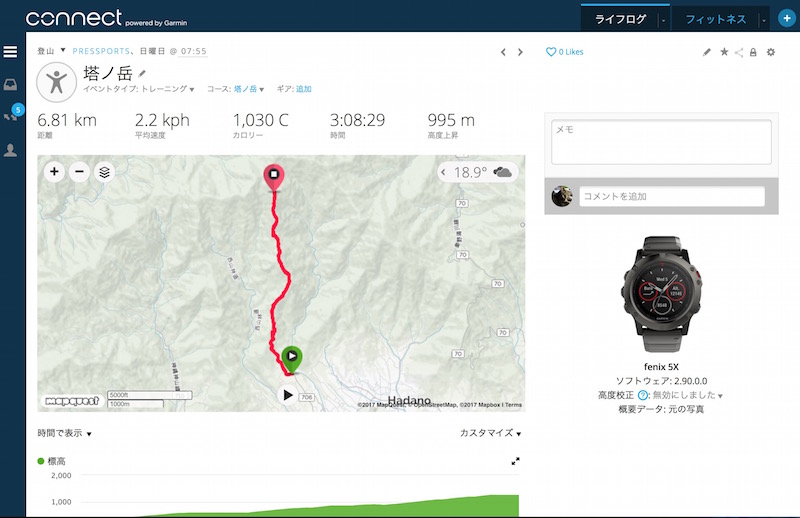This screenshot has width=800, height=518.
Task: Add gear via 追加 link
Action: (x=304, y=89)
